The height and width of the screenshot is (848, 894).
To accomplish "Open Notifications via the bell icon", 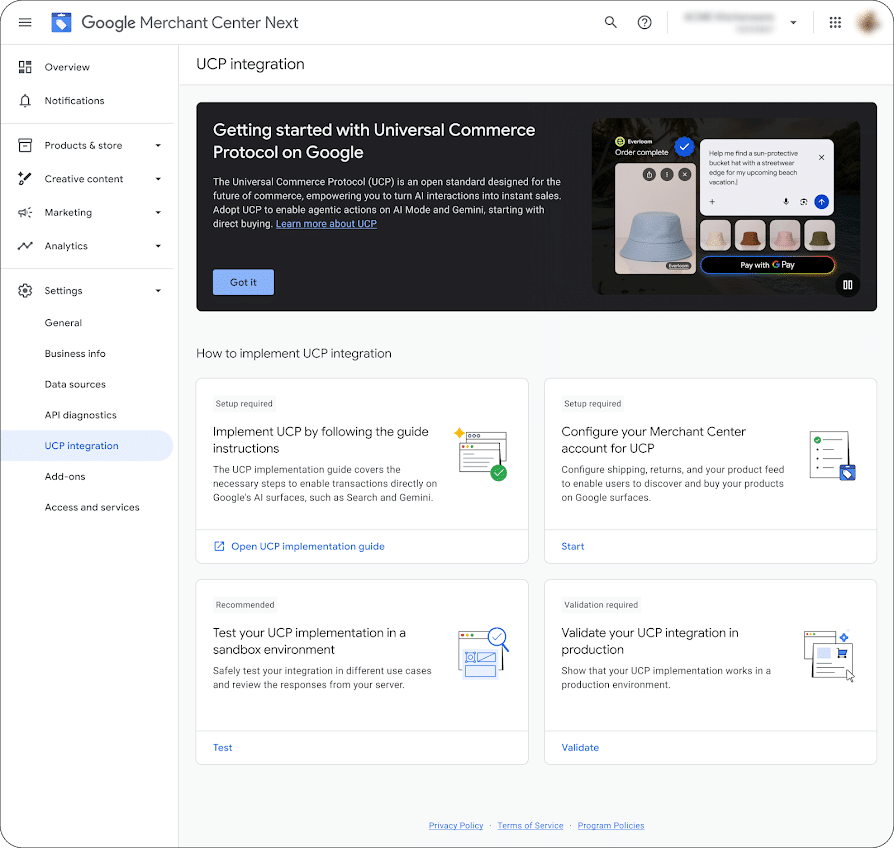I will tap(25, 100).
